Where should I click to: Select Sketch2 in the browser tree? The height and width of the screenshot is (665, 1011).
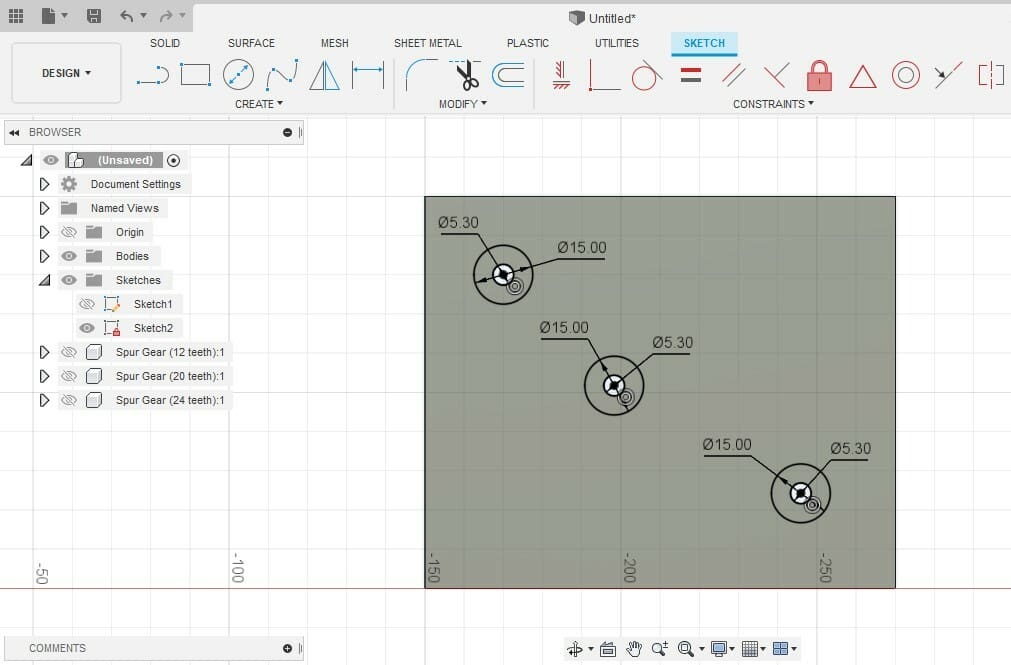153,328
